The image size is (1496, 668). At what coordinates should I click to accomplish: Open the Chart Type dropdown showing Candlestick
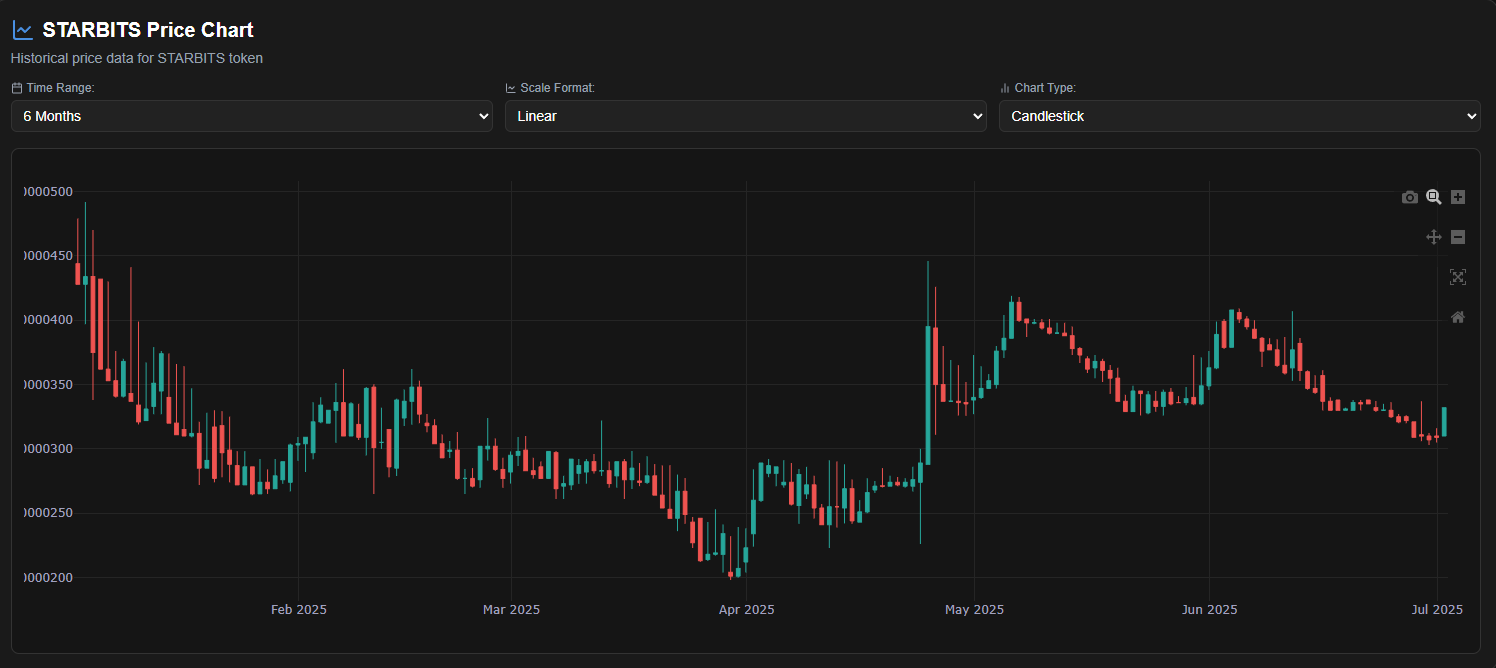point(1240,116)
